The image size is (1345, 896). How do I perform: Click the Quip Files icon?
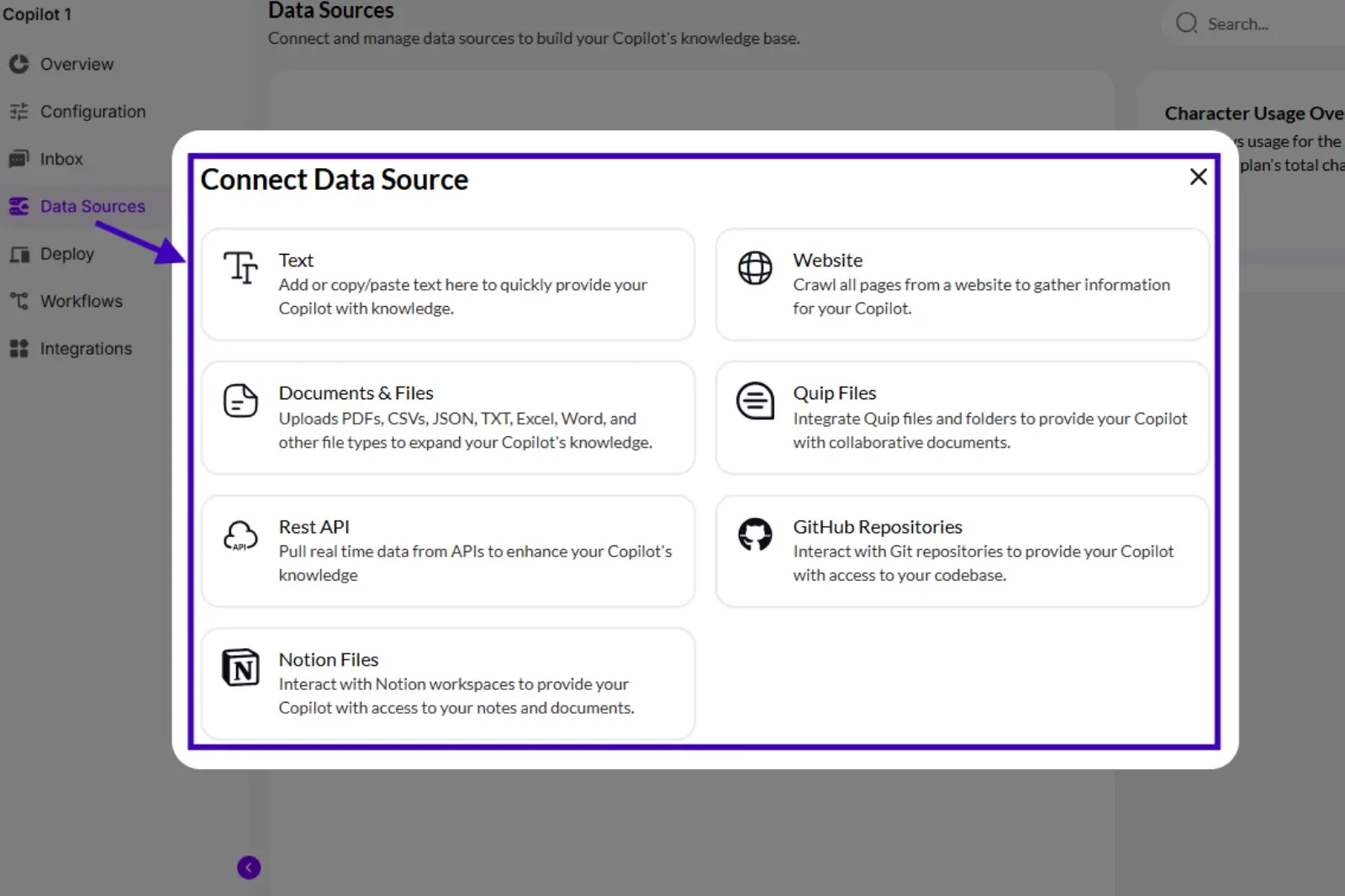[755, 401]
